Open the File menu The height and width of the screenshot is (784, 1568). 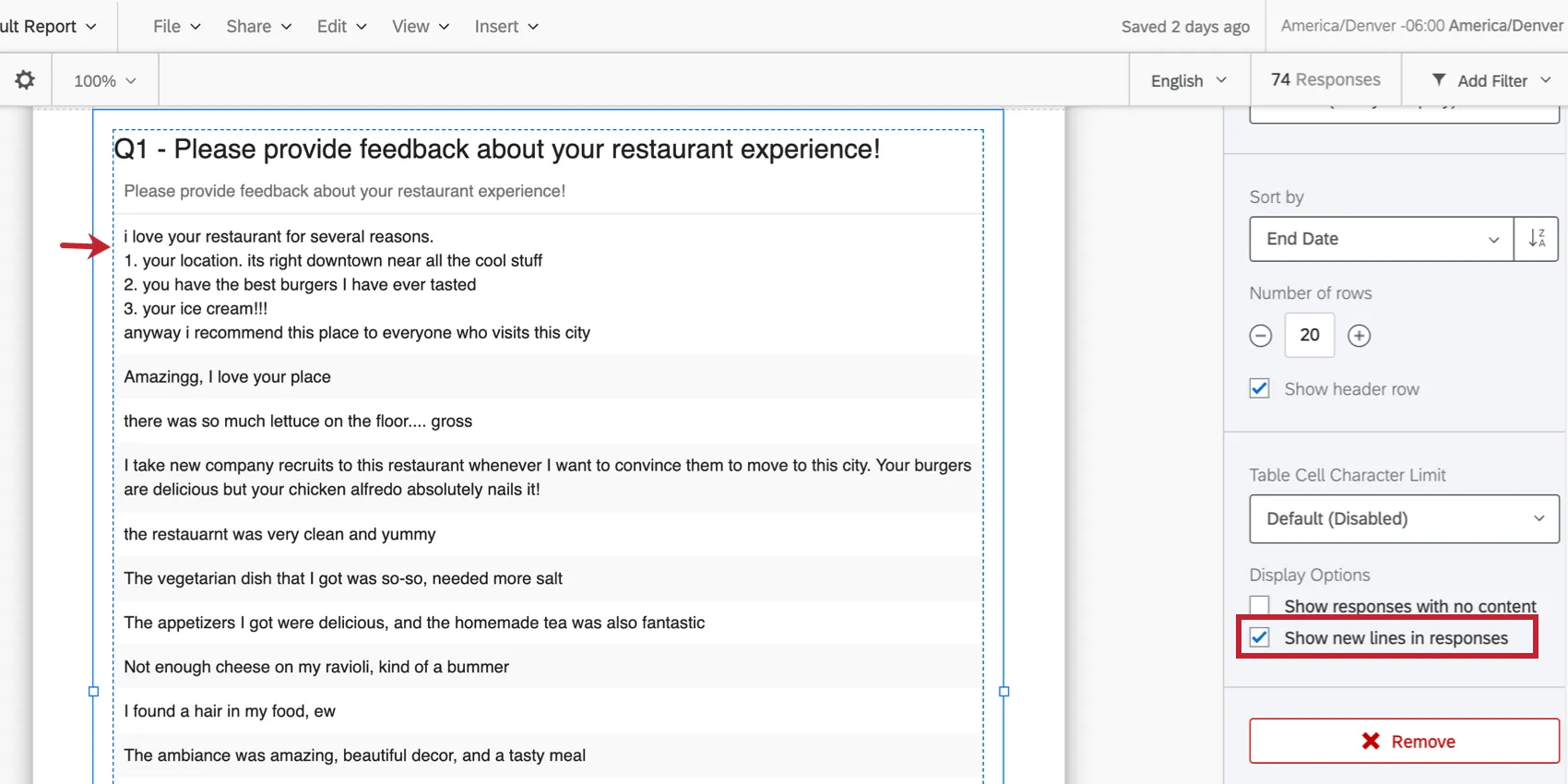[176, 27]
